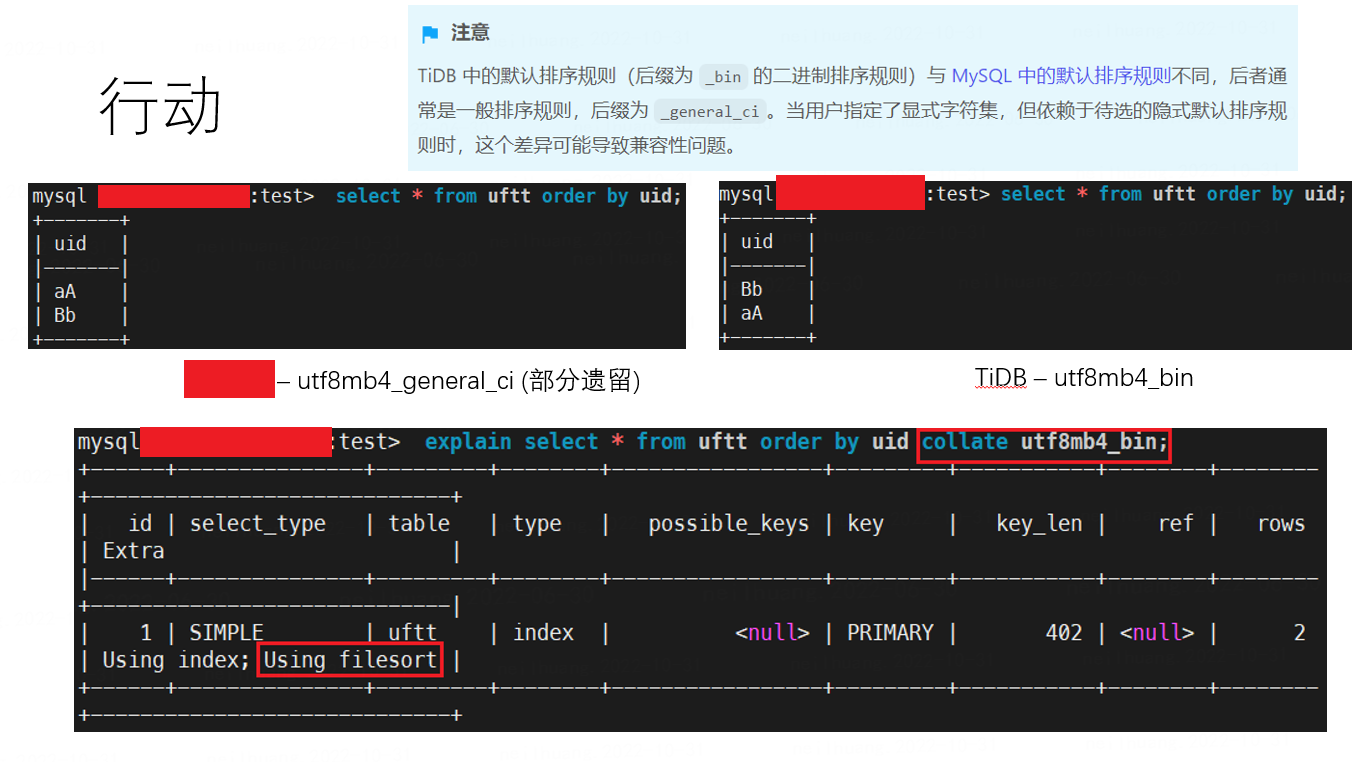Image resolution: width=1366 pixels, height=762 pixels.
Task: Click the "type" column header in explain output
Action: point(537,524)
